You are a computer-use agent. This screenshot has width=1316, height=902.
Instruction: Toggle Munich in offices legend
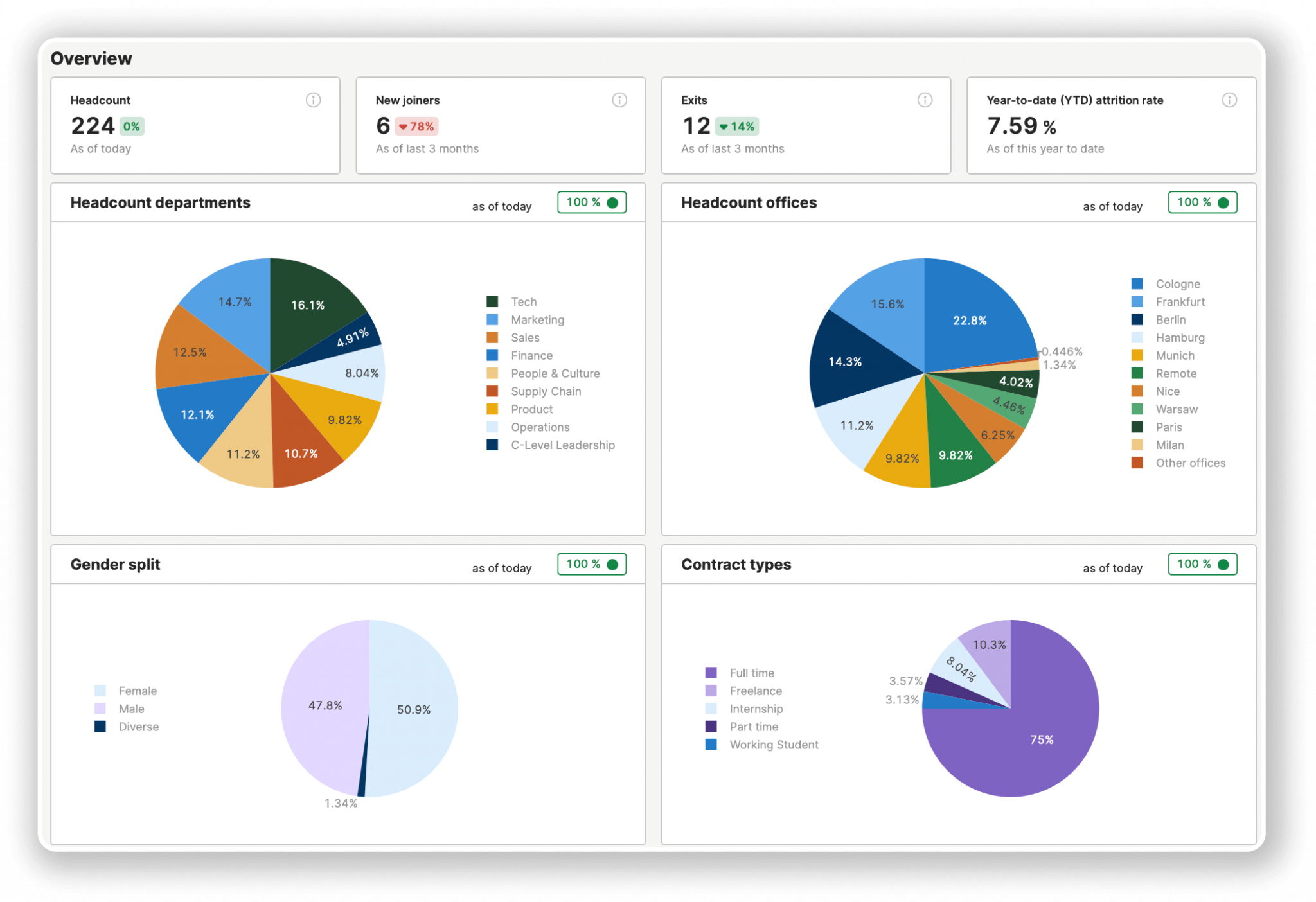[x=1164, y=355]
